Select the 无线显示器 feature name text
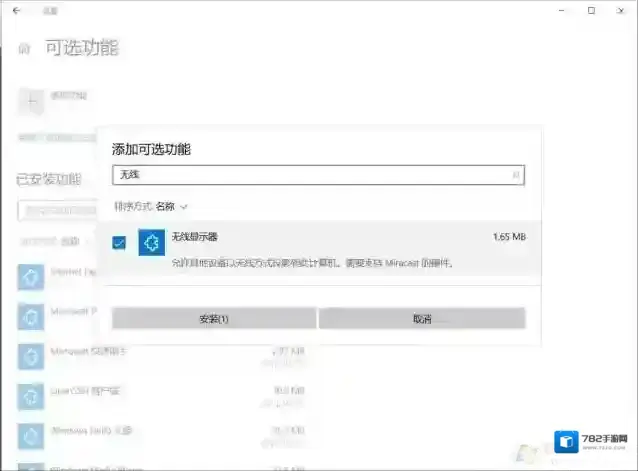The width and height of the screenshot is (638, 471). (x=194, y=237)
